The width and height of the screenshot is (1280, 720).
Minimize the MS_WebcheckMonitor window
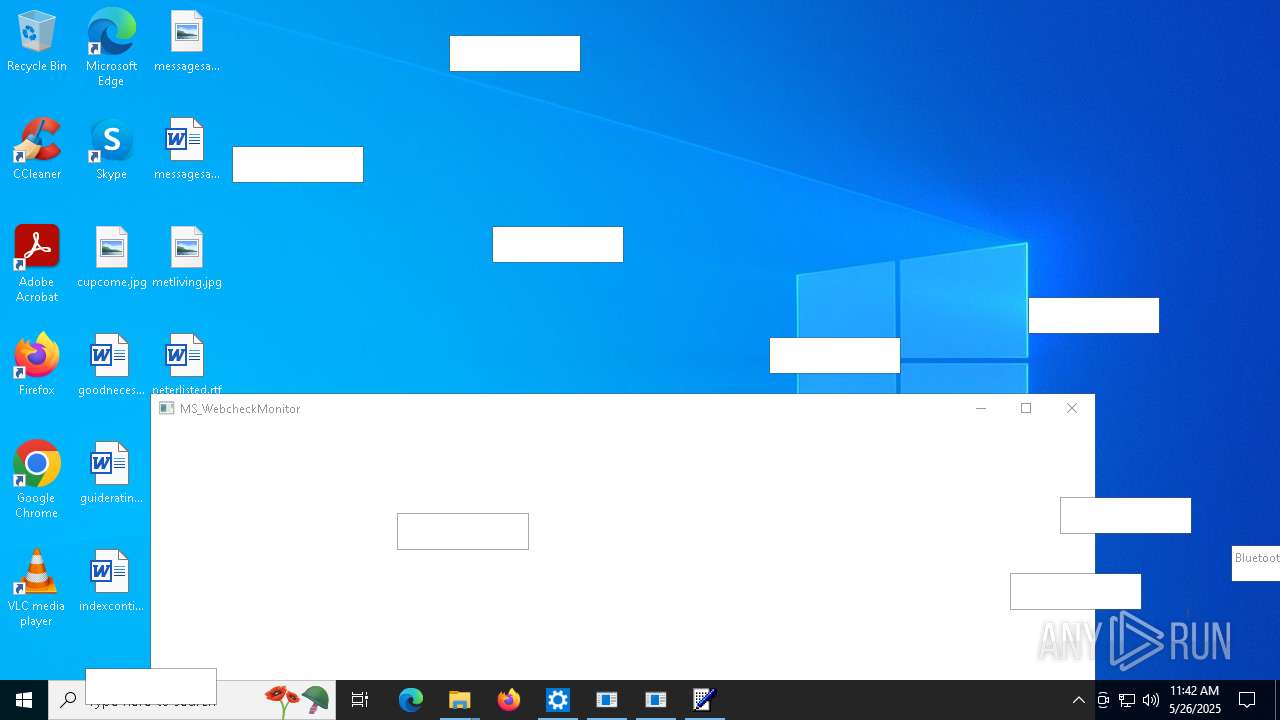[980, 408]
